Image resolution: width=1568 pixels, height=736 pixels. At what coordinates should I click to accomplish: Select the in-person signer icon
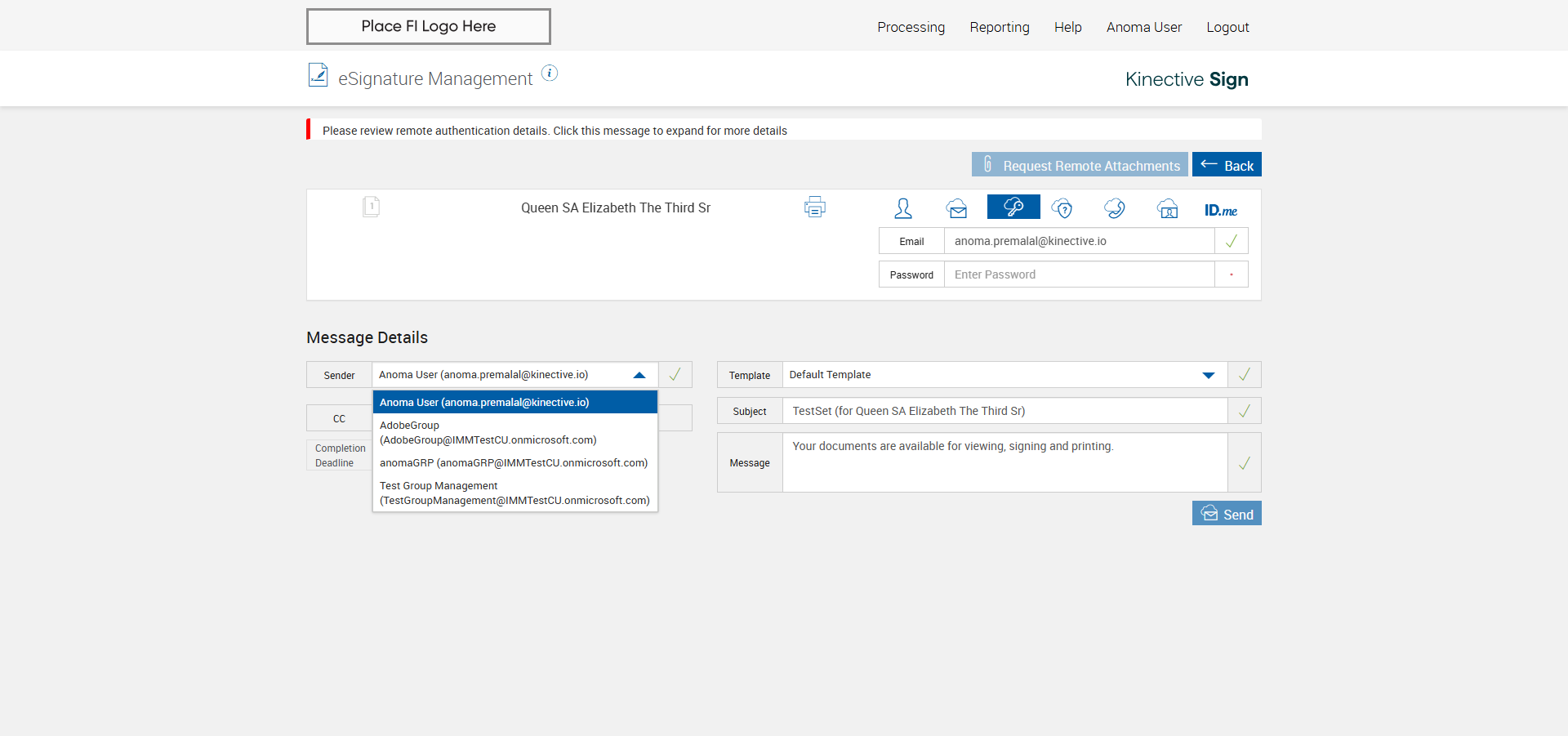pos(902,208)
